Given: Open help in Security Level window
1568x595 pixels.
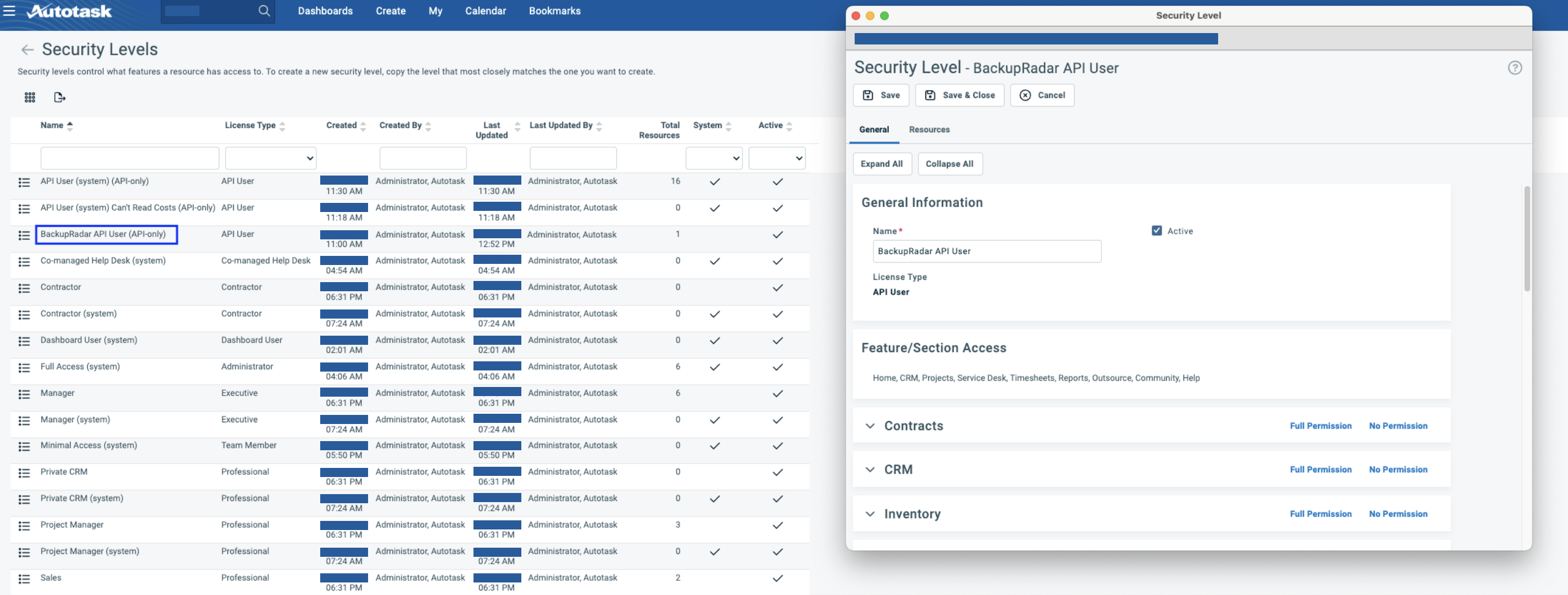Looking at the screenshot, I should pos(1514,68).
